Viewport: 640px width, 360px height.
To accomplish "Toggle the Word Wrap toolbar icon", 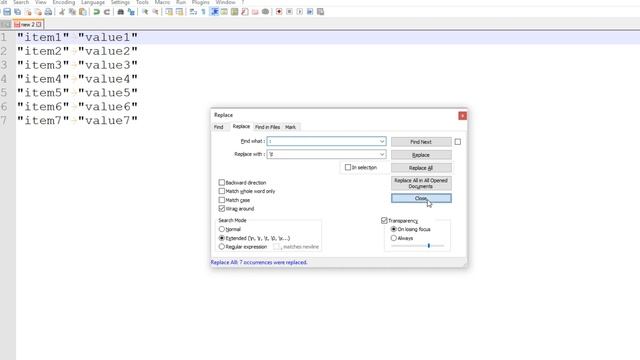I will click(x=193, y=12).
